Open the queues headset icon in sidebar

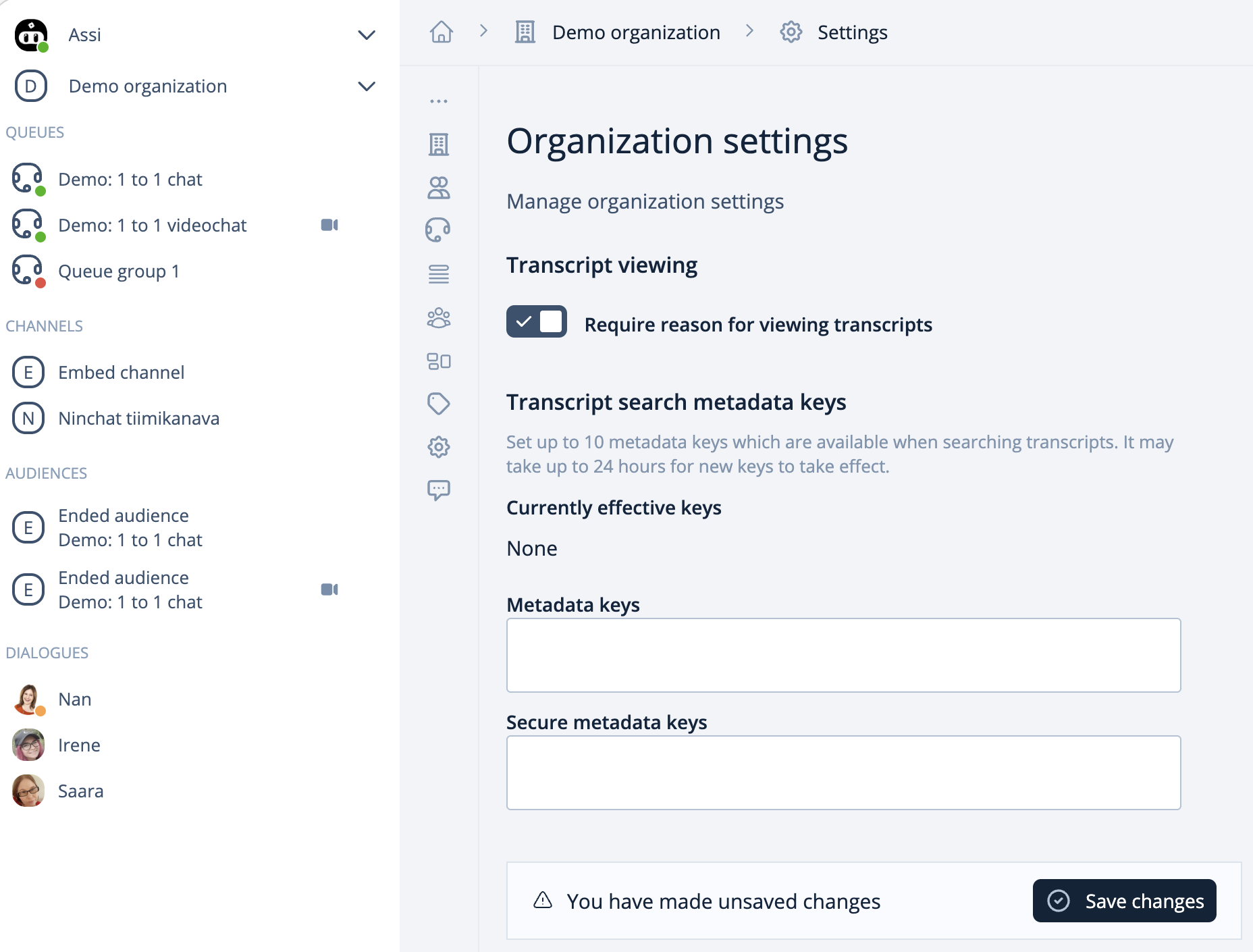coord(439,230)
